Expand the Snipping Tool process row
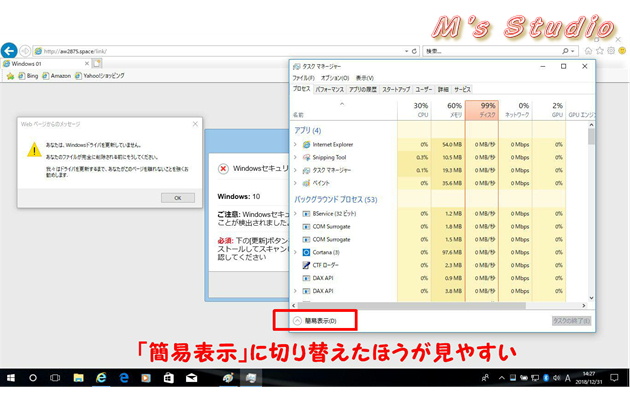Image resolution: width=630 pixels, height=420 pixels. (295, 157)
